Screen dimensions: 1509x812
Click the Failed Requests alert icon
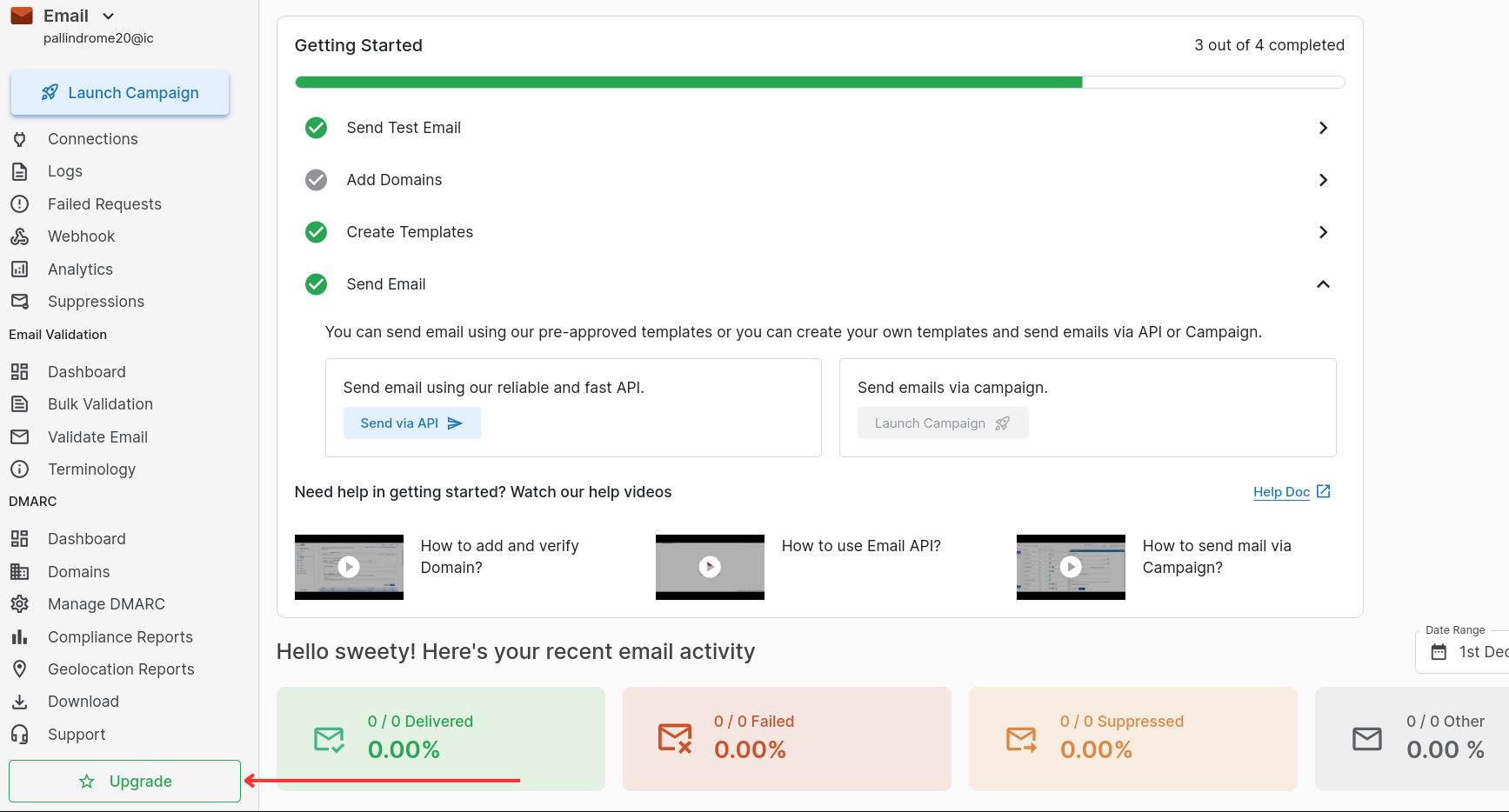click(19, 204)
